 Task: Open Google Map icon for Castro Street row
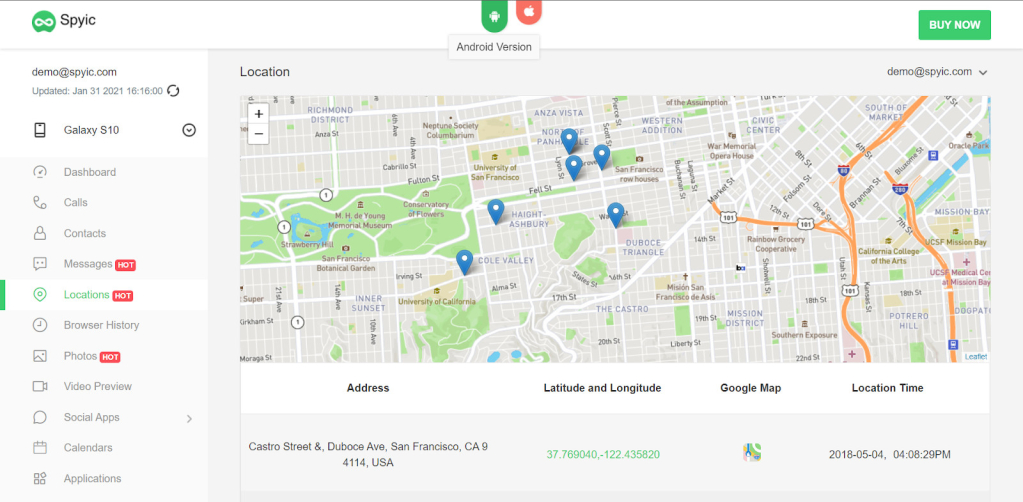[752, 452]
